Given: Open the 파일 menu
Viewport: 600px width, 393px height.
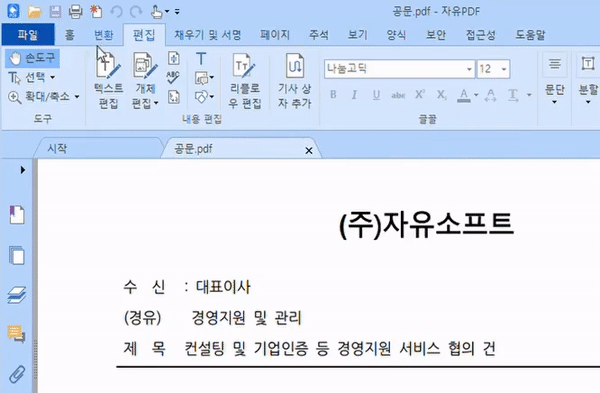Looking at the screenshot, I should coord(28,35).
